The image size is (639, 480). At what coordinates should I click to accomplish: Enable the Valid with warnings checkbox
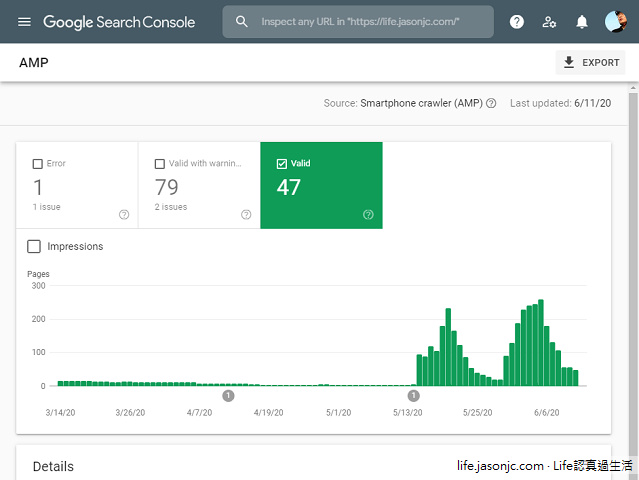(160, 164)
